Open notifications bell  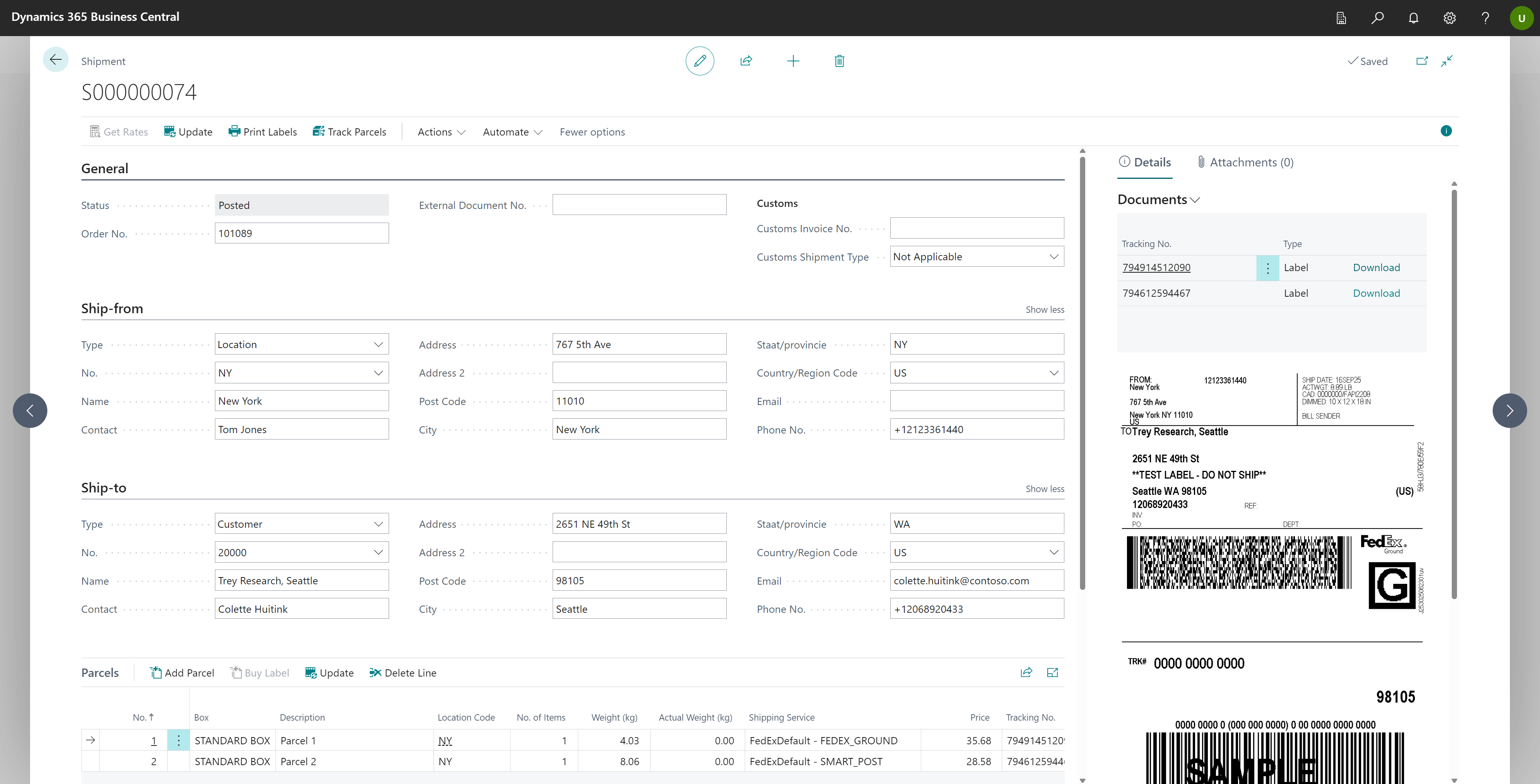[x=1413, y=18]
